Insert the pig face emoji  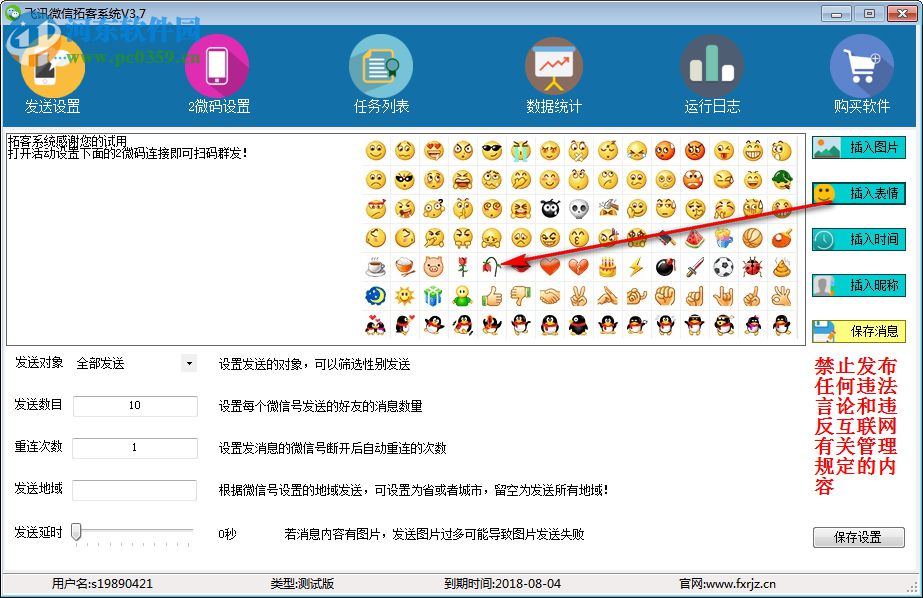(433, 267)
